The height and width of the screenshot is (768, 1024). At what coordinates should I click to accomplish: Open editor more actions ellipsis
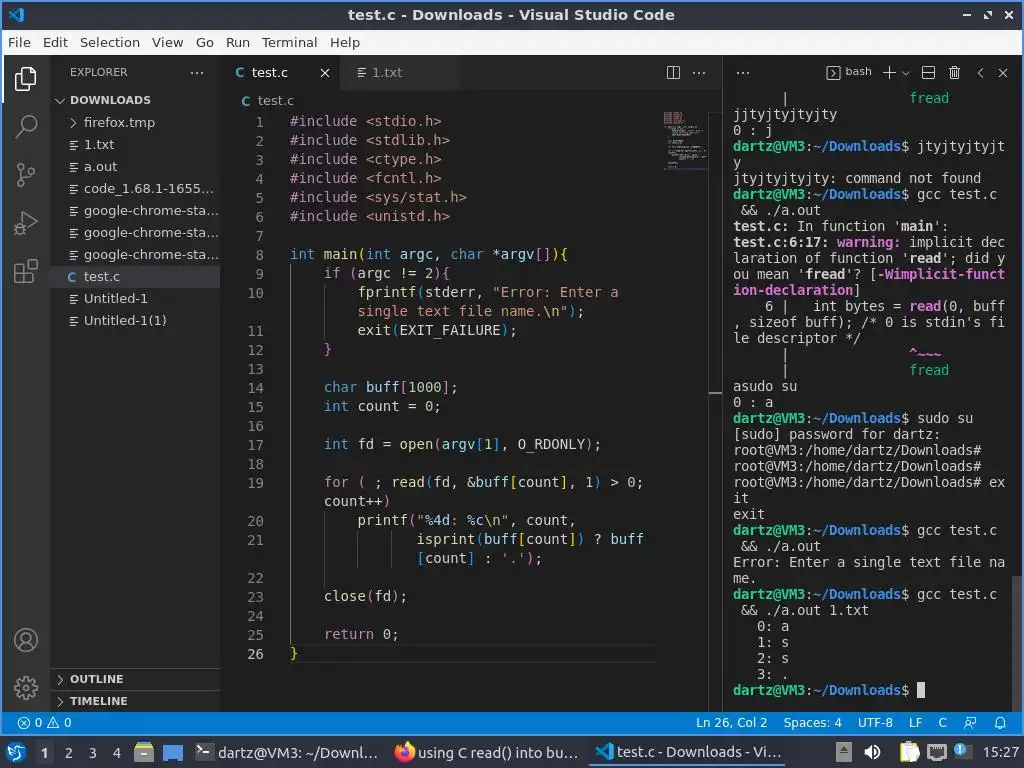coord(699,72)
